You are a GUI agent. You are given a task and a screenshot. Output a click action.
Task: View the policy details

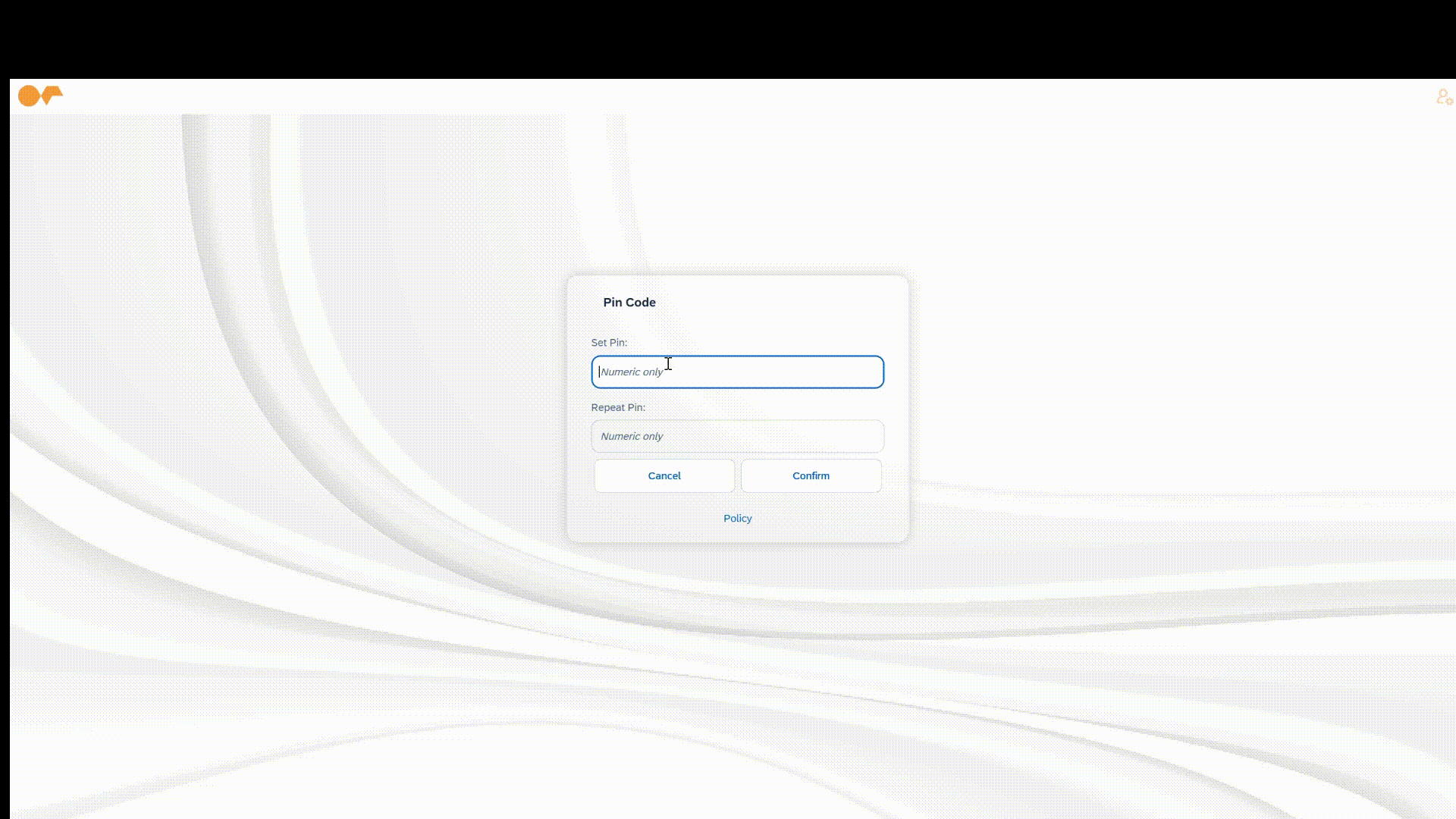pos(737,518)
